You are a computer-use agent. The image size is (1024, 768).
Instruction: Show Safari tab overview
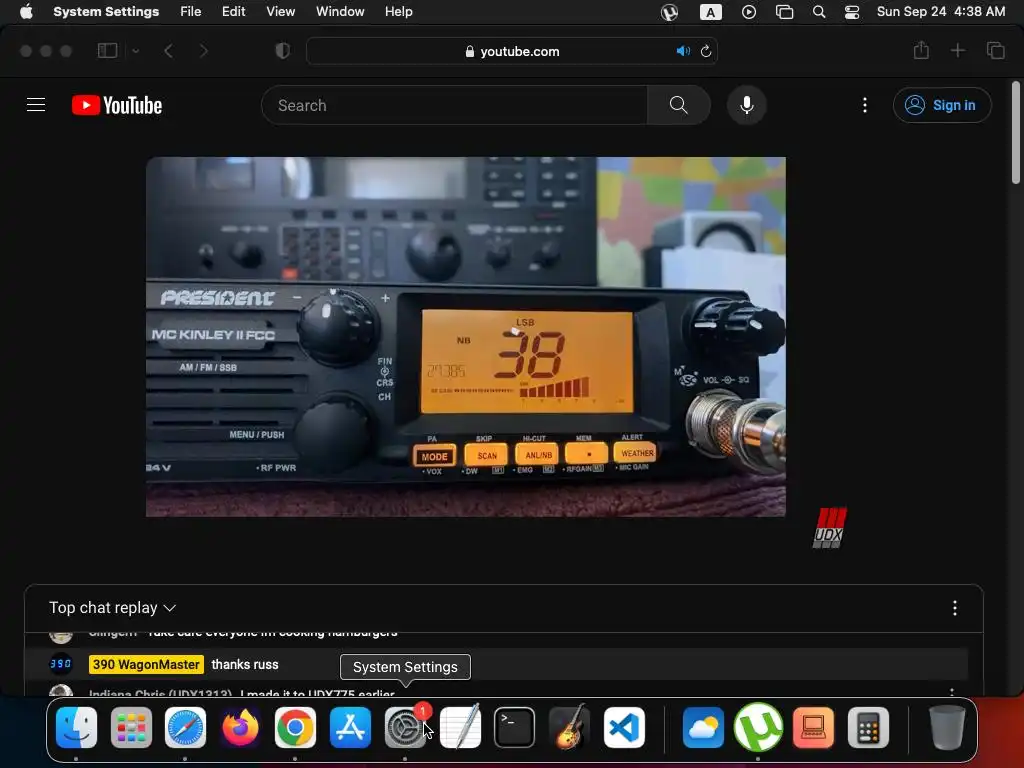[x=995, y=50]
